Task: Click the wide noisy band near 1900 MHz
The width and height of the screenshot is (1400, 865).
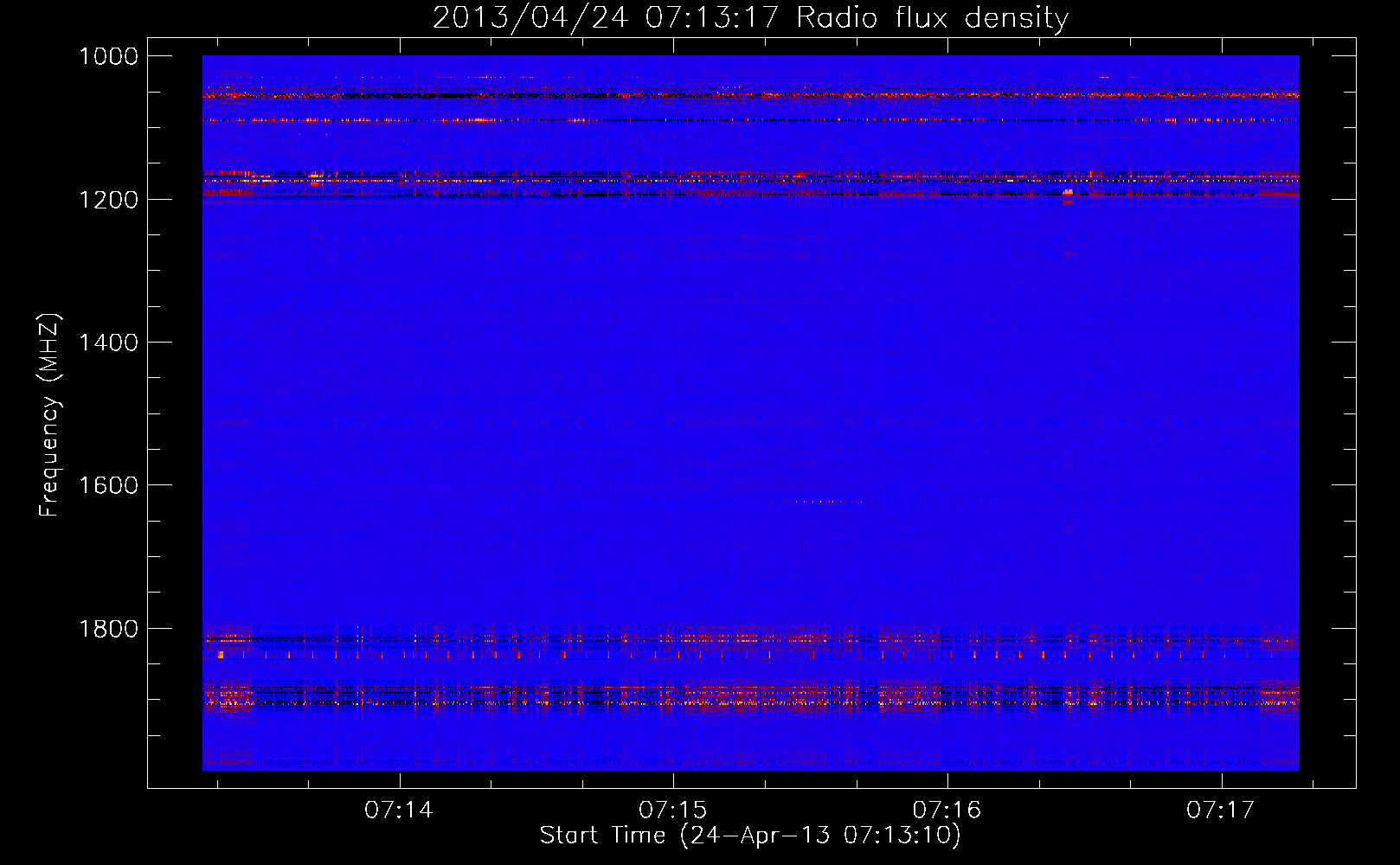Action: (749, 696)
